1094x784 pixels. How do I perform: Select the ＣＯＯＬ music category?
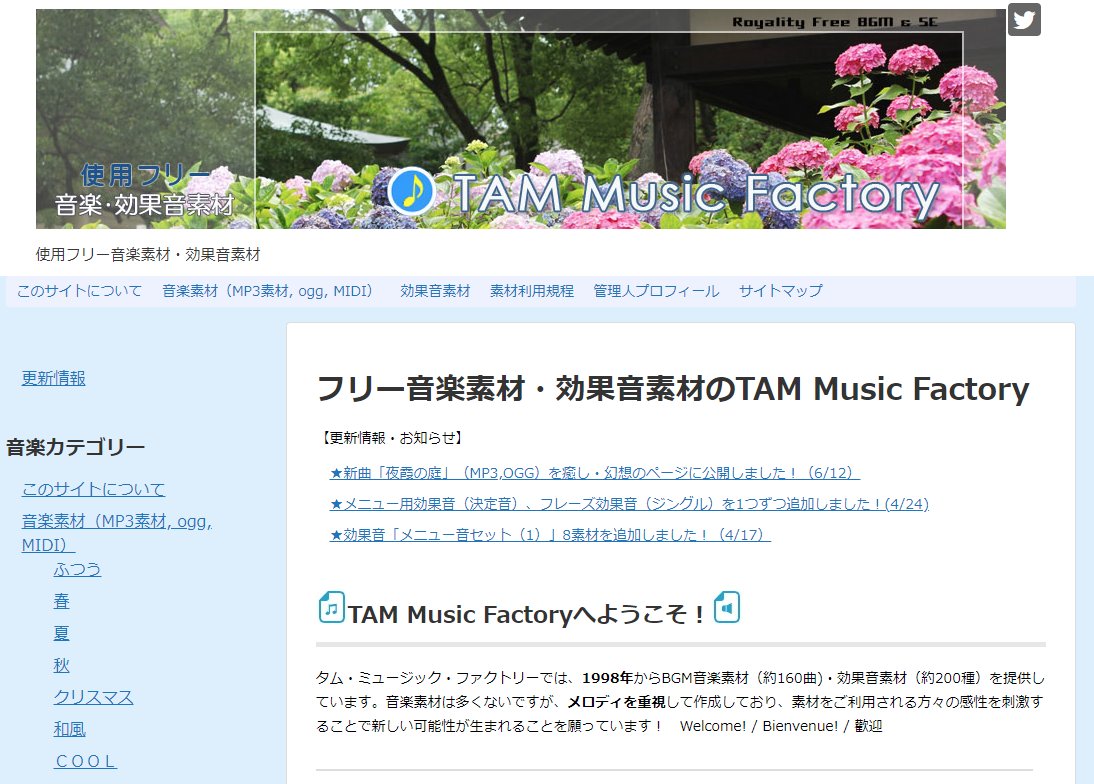[85, 761]
